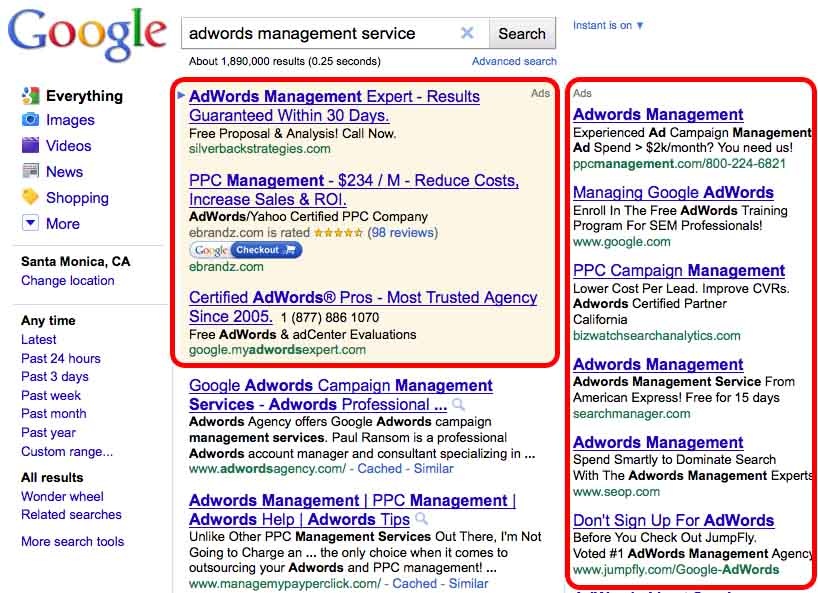Select News search category
The height and width of the screenshot is (593, 818).
coord(64,172)
